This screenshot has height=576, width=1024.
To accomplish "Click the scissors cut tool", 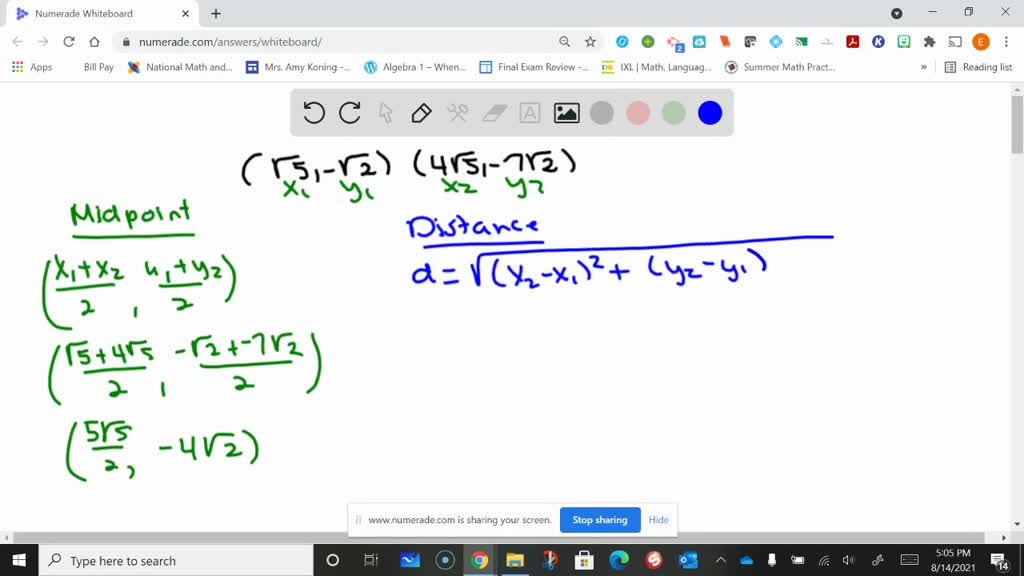I will [x=456, y=113].
